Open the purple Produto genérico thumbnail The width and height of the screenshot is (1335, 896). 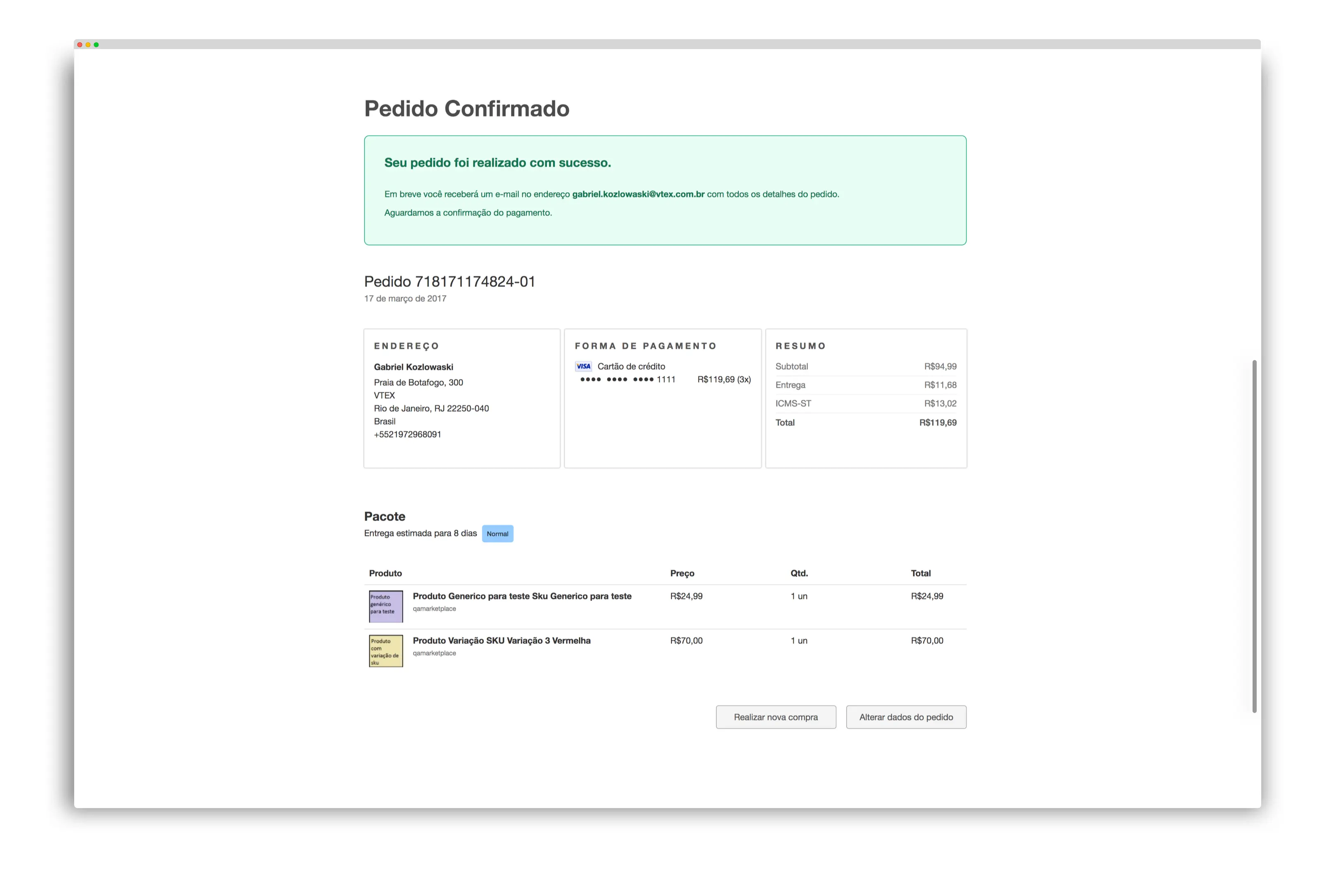pos(386,606)
